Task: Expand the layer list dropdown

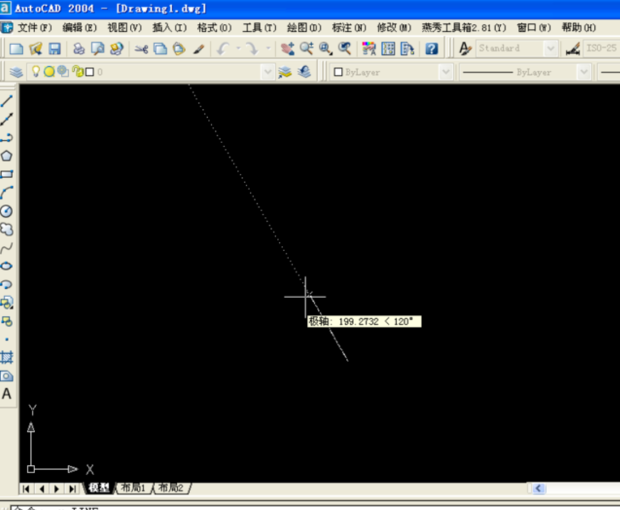Action: 268,72
